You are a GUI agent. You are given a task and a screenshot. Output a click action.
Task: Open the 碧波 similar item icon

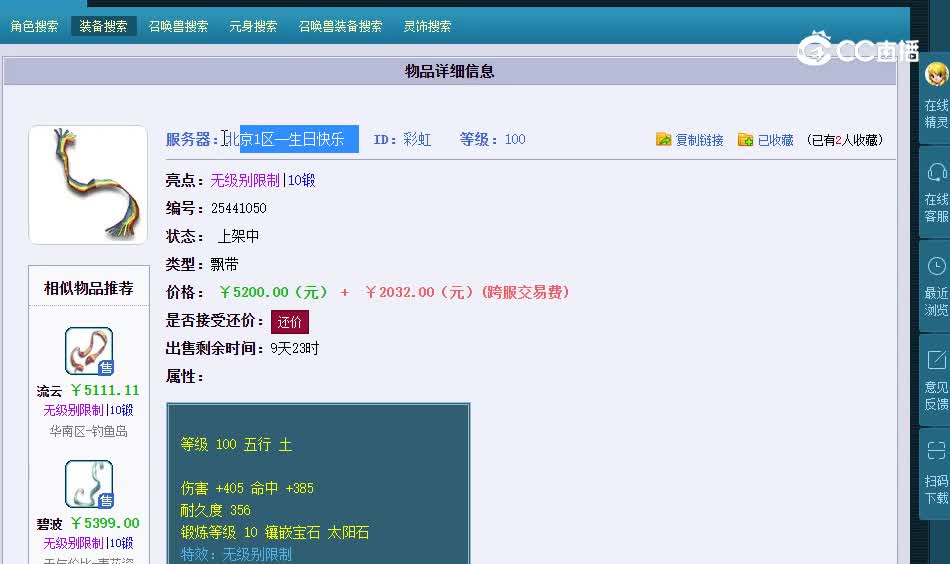89,484
